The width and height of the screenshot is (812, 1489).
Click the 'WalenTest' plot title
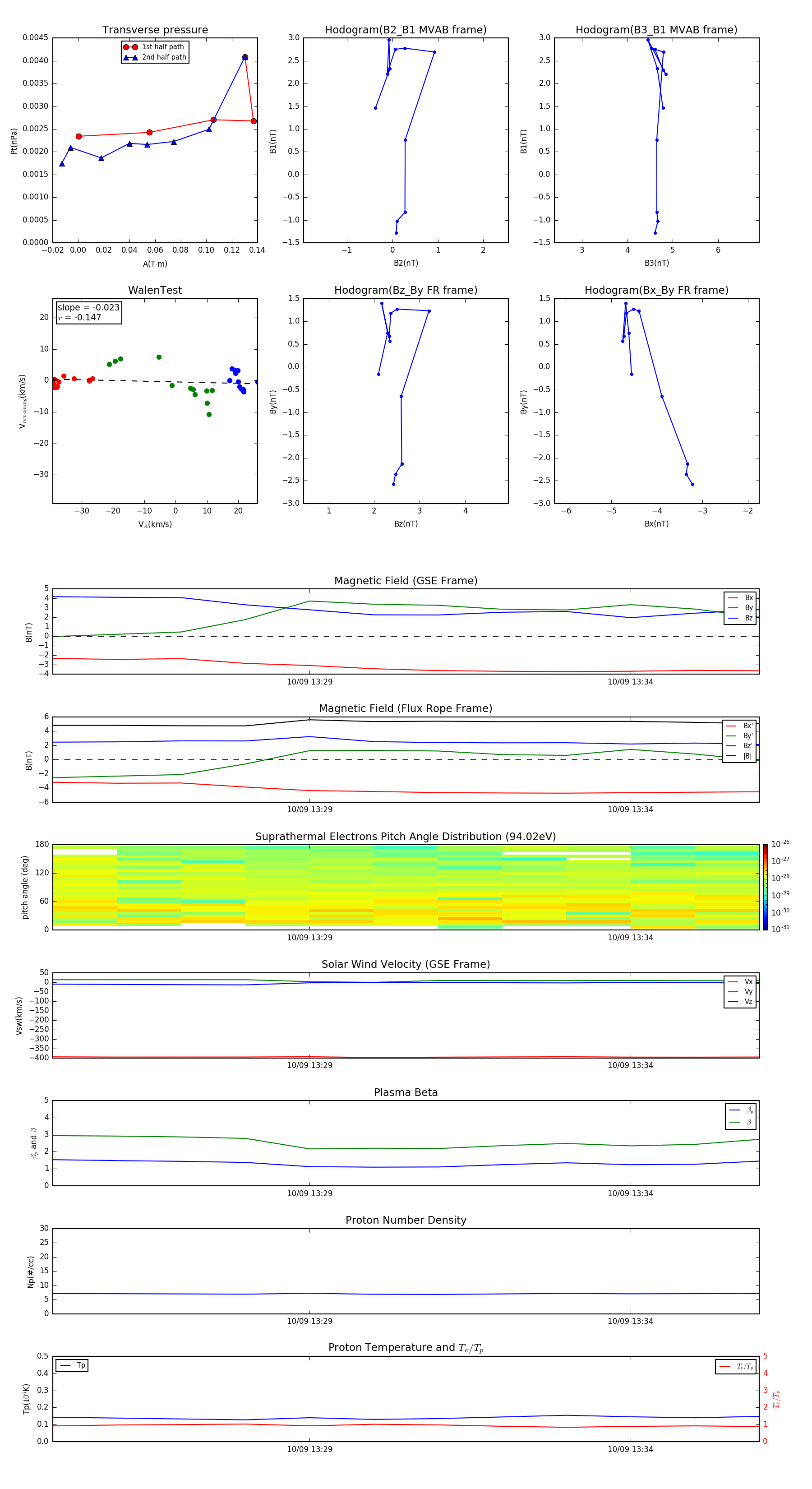pyautogui.click(x=155, y=290)
